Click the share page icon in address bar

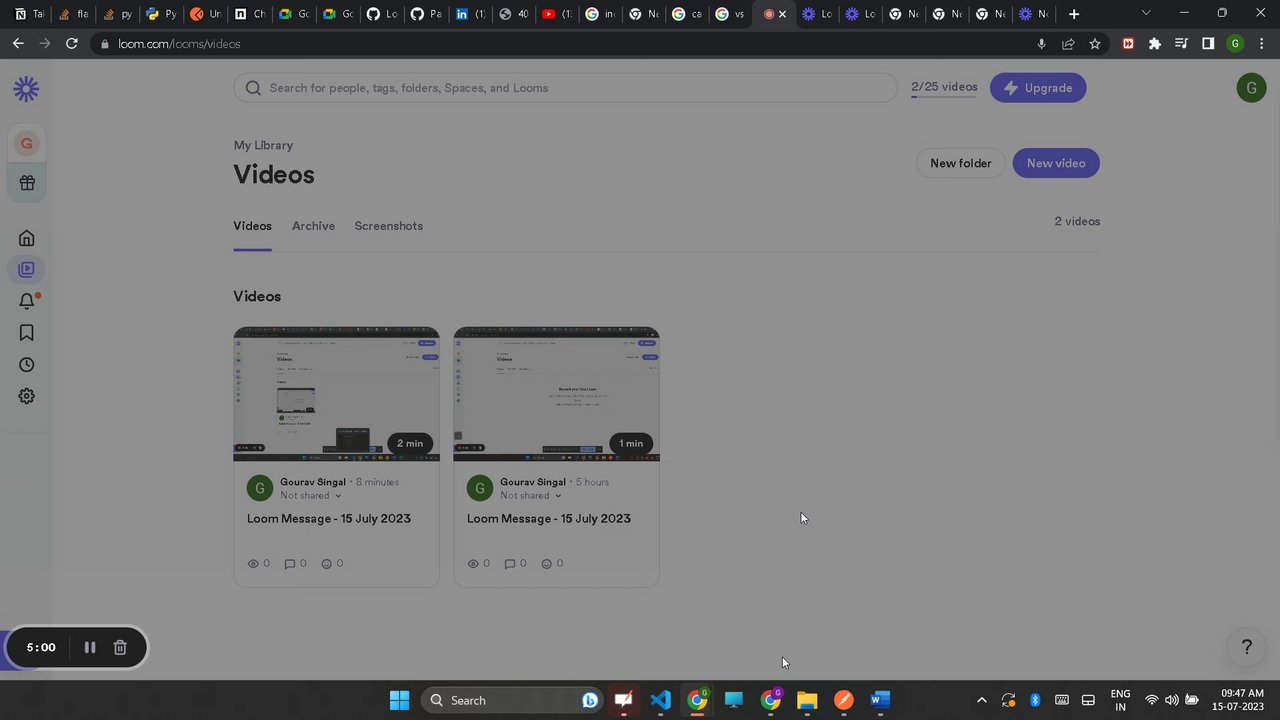tap(1068, 44)
